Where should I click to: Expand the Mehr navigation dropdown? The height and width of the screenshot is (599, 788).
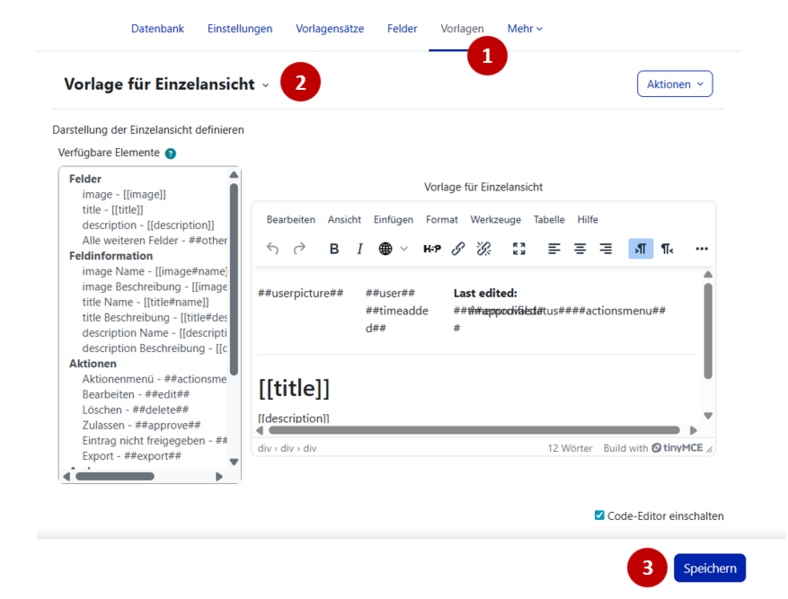pyautogui.click(x=525, y=29)
